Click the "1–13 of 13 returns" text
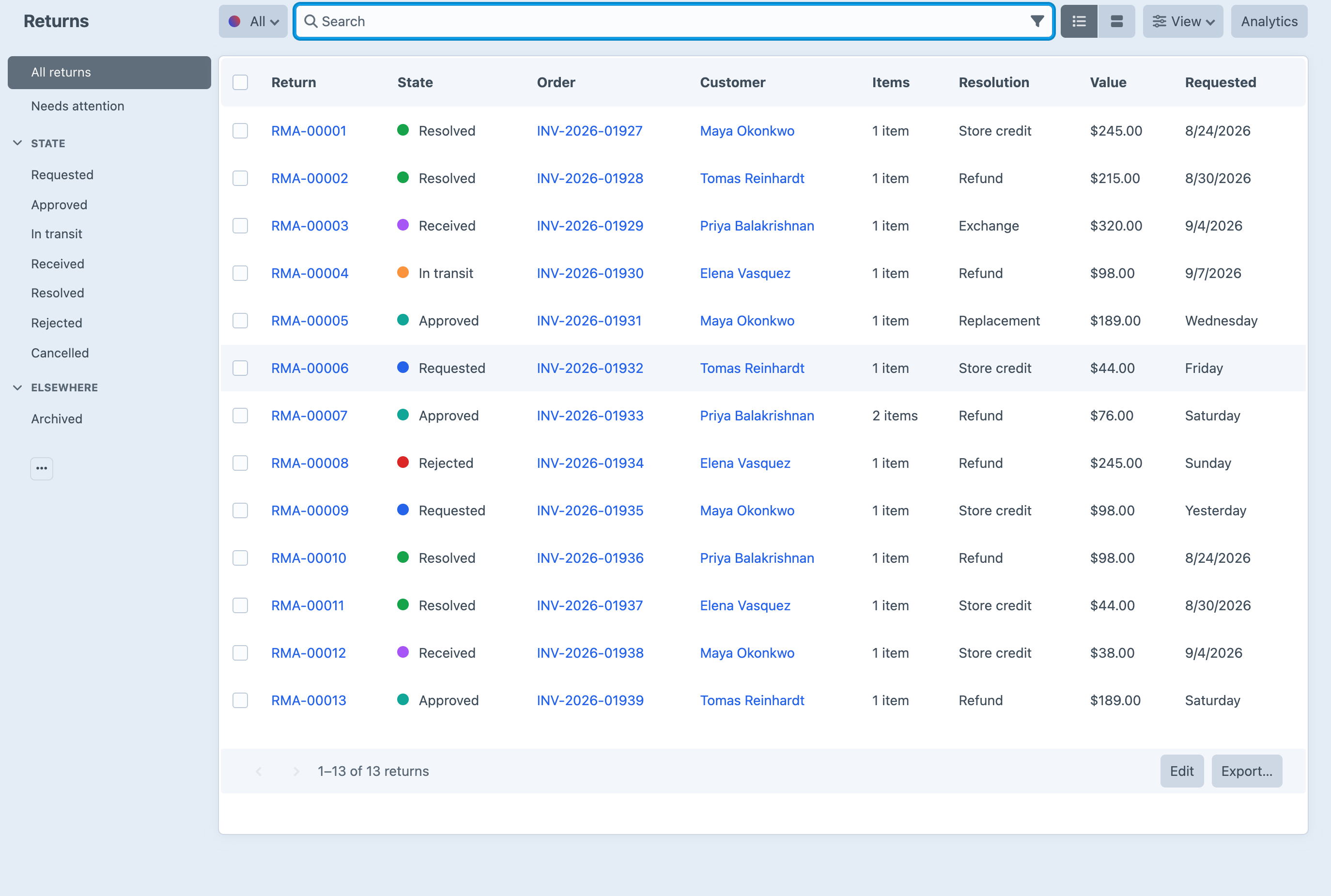1331x896 pixels. tap(373, 772)
